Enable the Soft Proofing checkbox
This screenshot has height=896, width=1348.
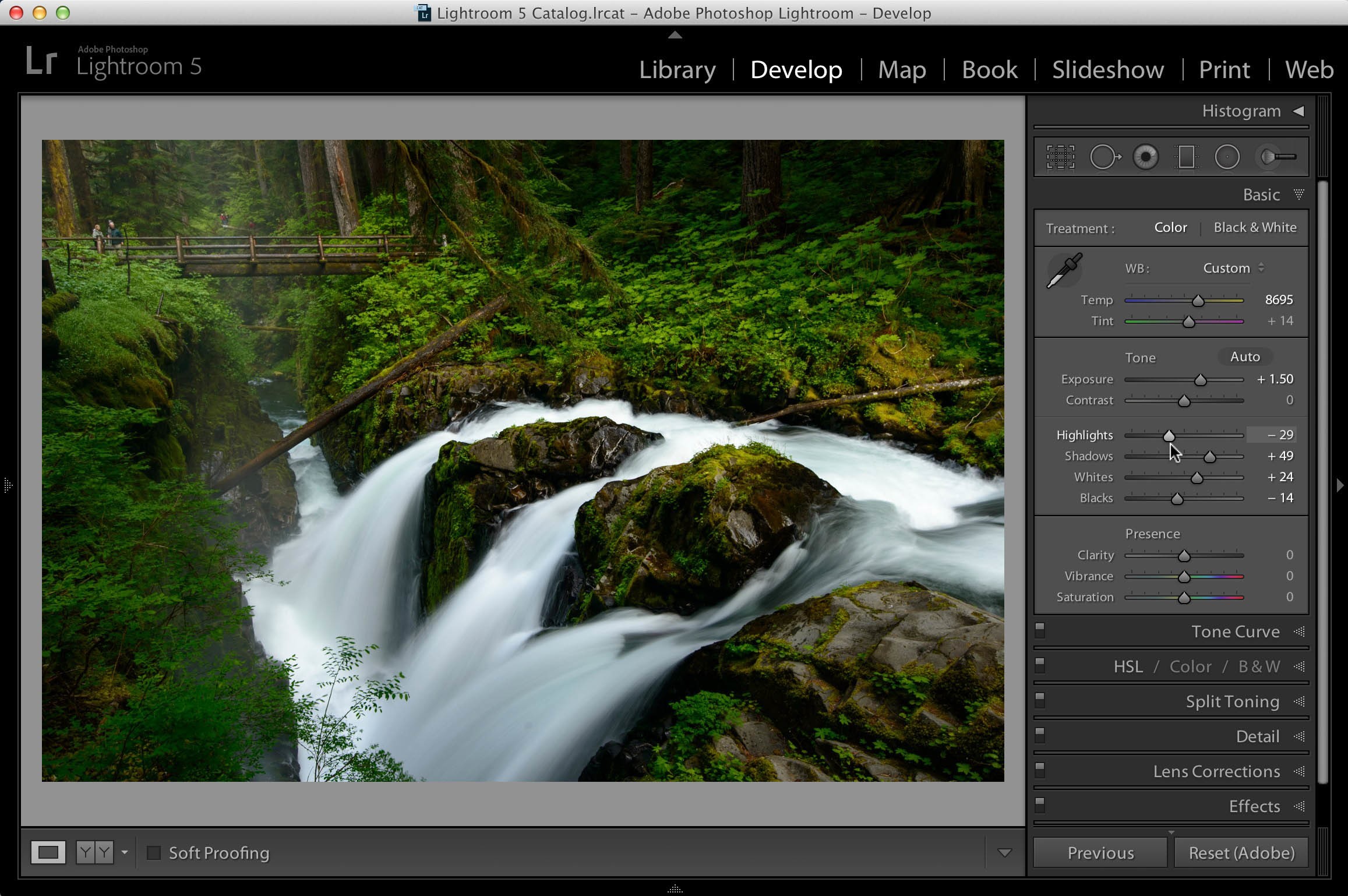154,853
